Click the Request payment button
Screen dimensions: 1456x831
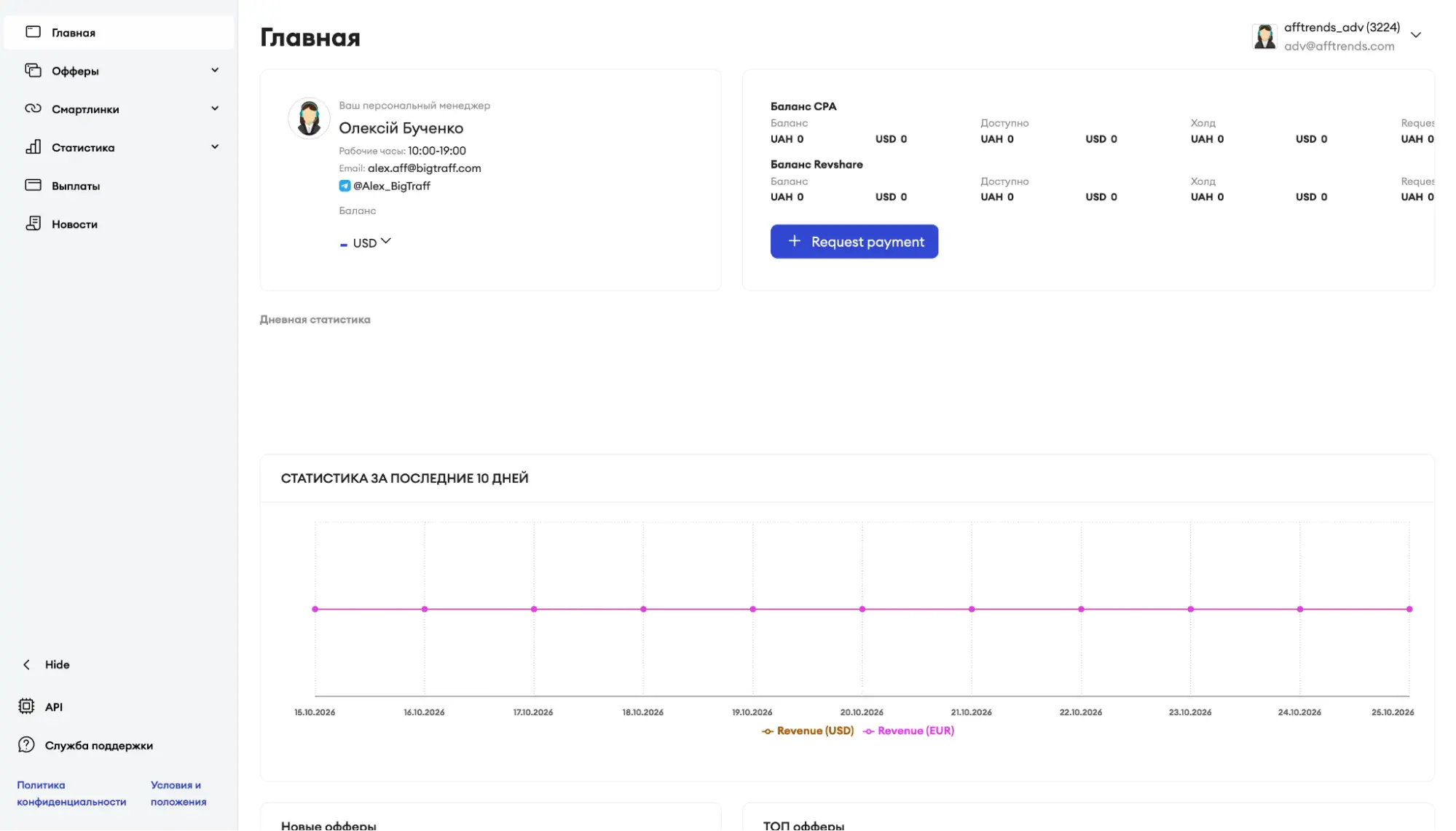click(x=854, y=242)
